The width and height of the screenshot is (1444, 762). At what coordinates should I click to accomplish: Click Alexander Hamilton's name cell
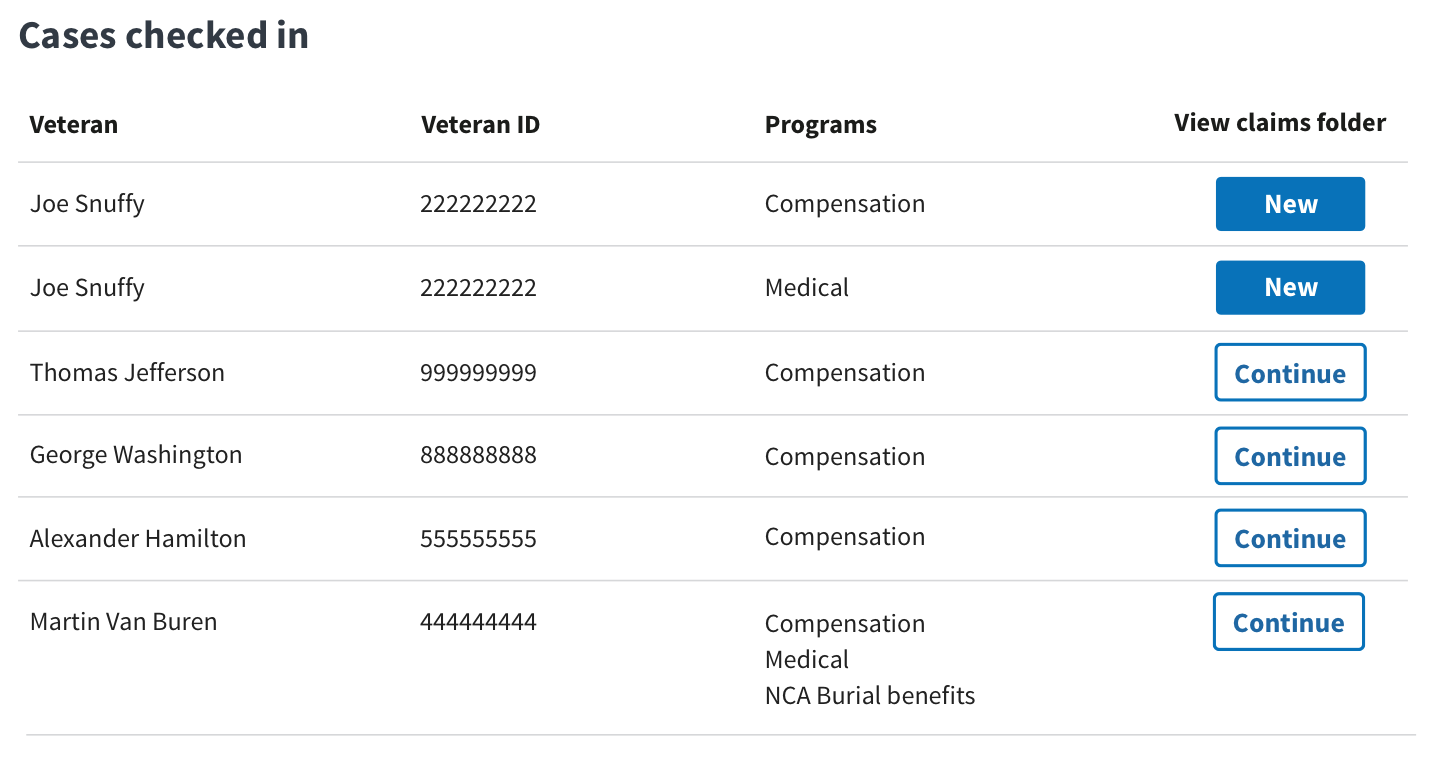tap(138, 538)
